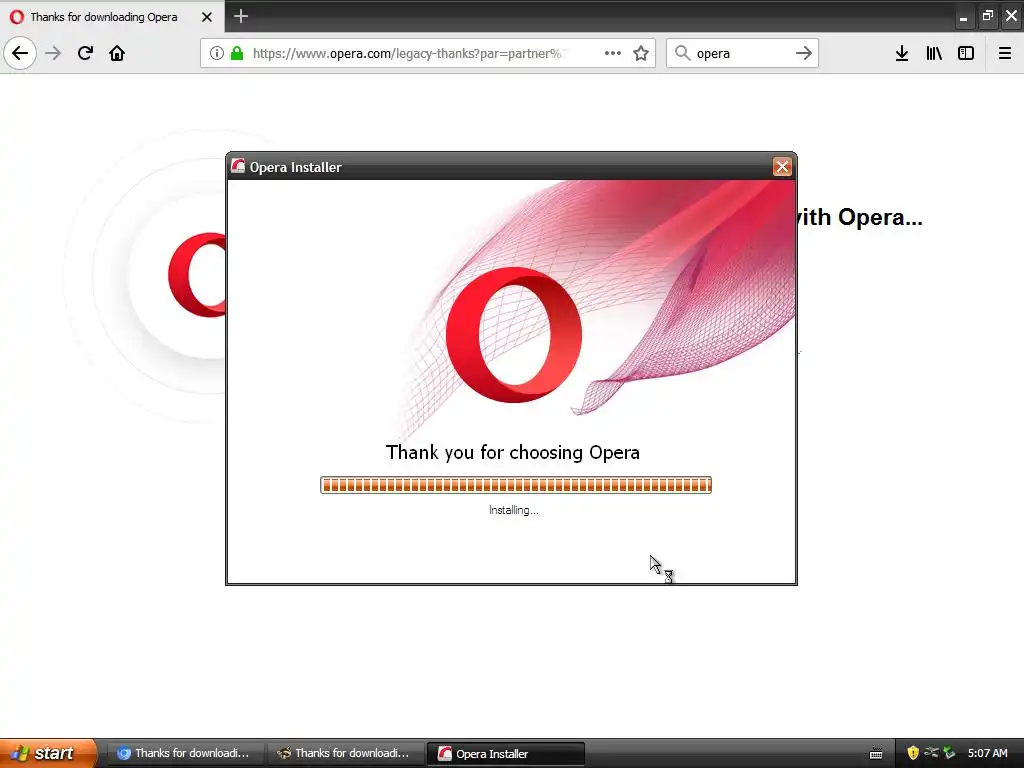Minimize the Firefox window

coord(963,17)
